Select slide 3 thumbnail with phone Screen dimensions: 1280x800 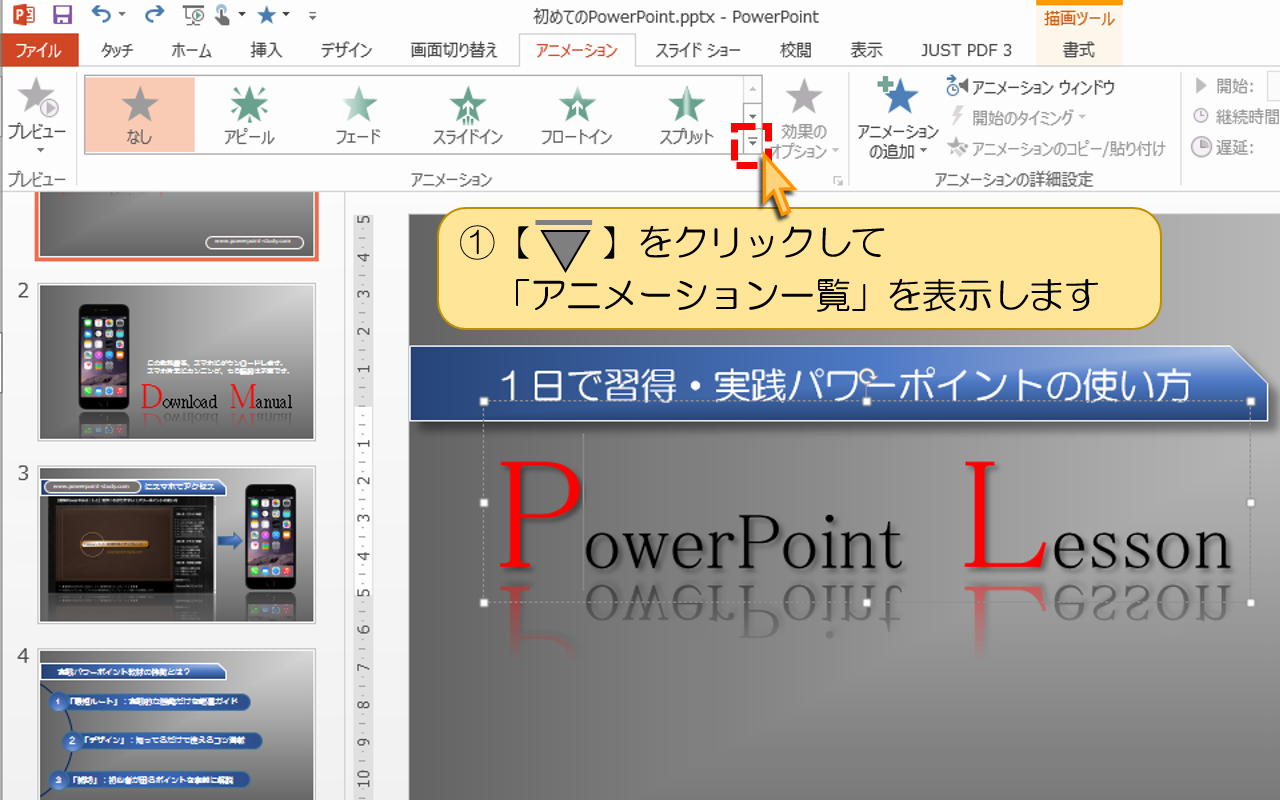(177, 544)
